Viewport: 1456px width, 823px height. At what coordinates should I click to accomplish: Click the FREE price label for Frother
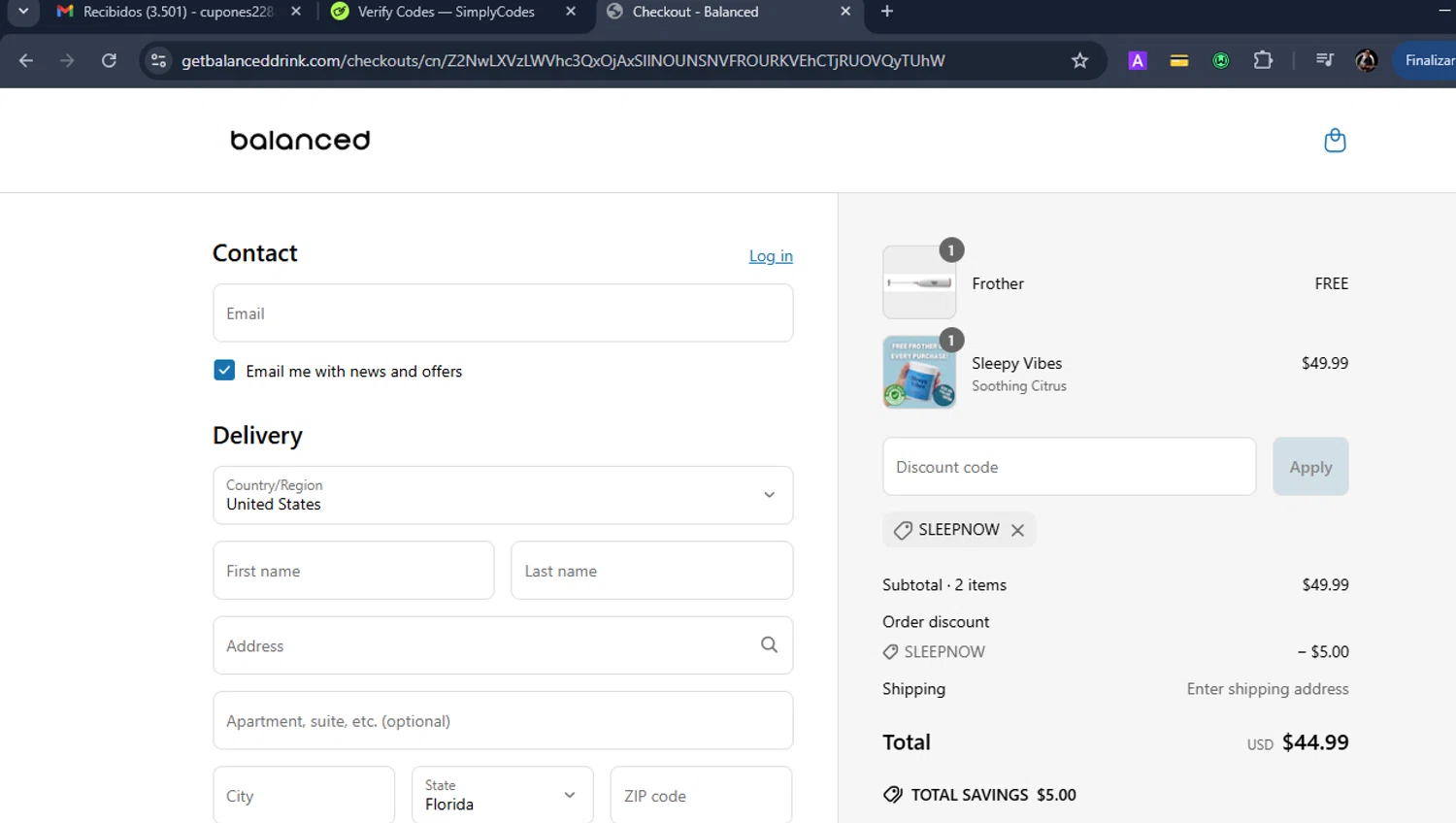click(1331, 283)
